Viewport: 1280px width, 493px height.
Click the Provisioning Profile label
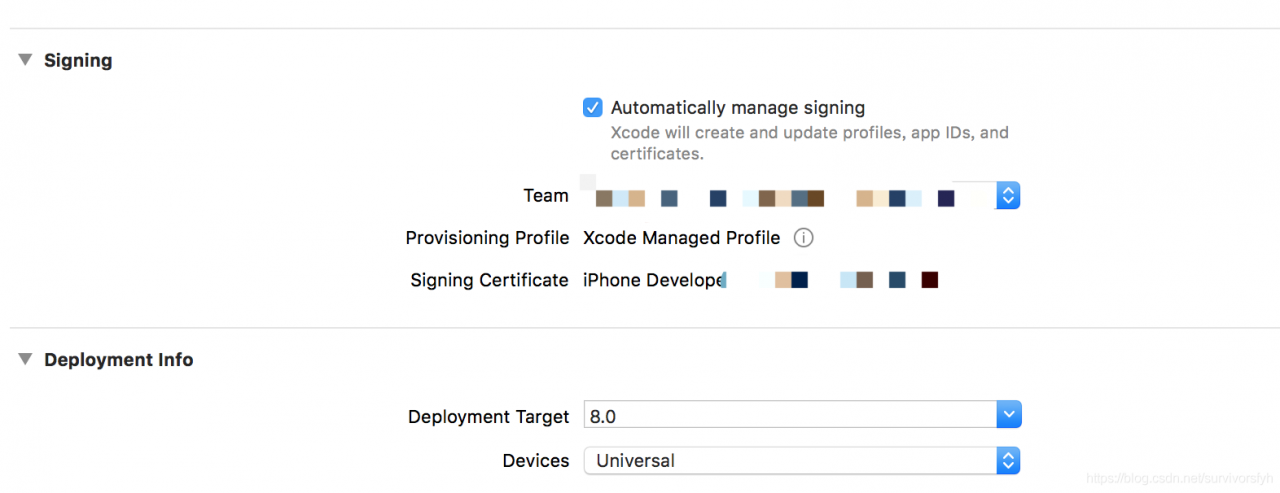tap(487, 238)
